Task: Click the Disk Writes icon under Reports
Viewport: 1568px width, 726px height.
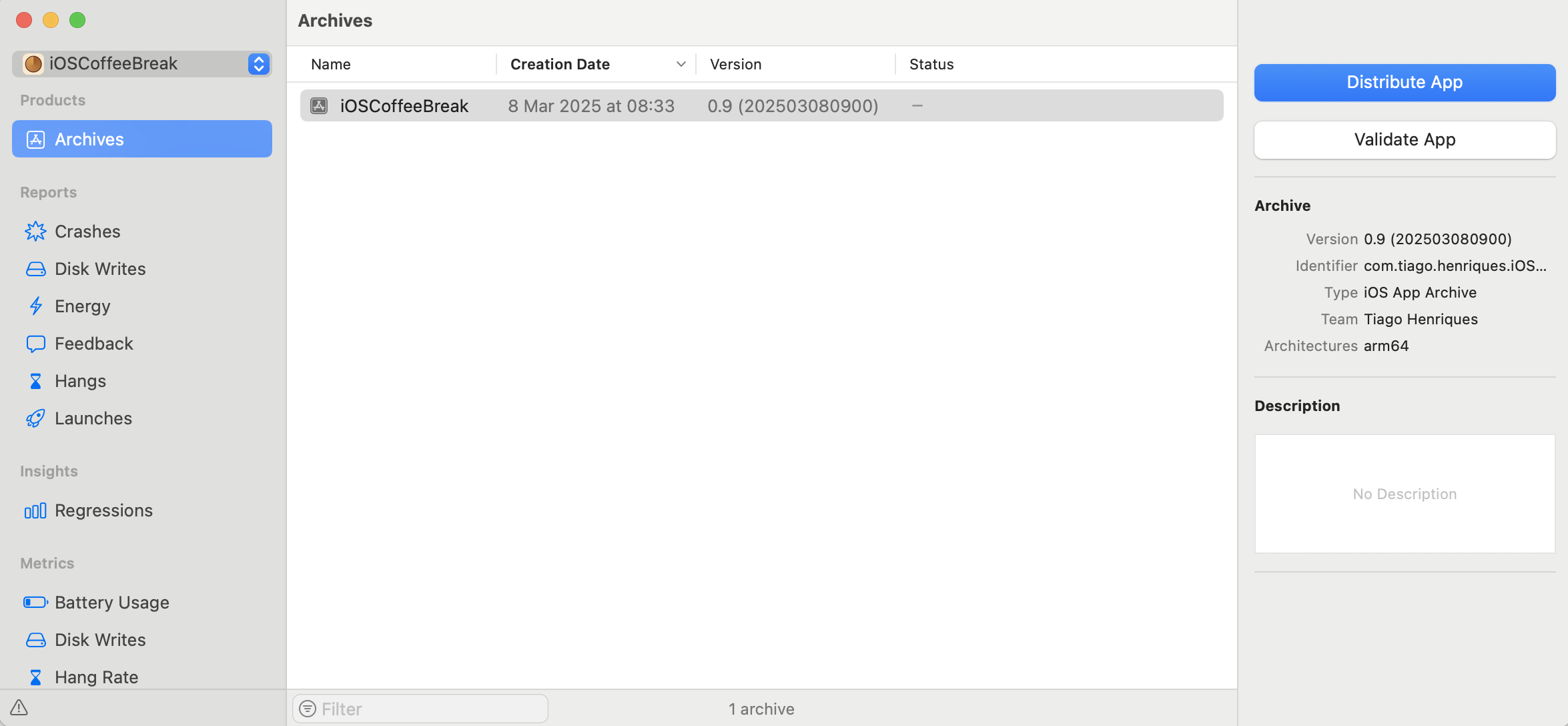Action: 35,268
